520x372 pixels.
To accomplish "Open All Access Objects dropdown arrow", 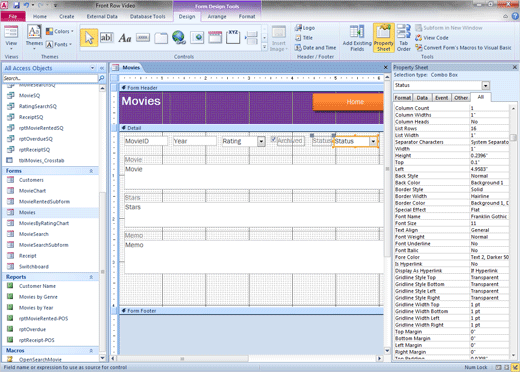I will pos(92,68).
